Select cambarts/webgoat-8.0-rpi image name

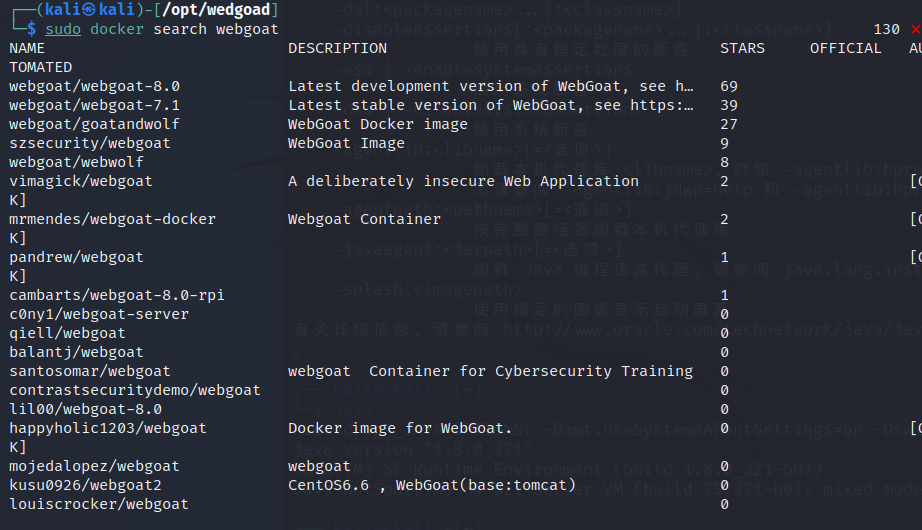[117, 295]
